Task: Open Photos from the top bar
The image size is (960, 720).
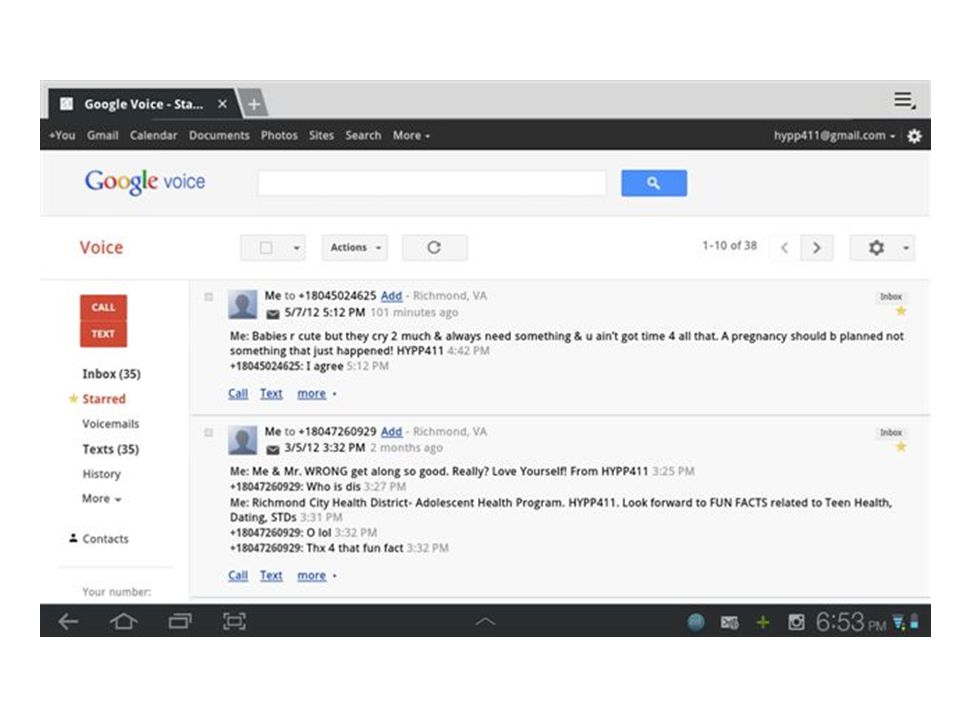Action: (279, 135)
